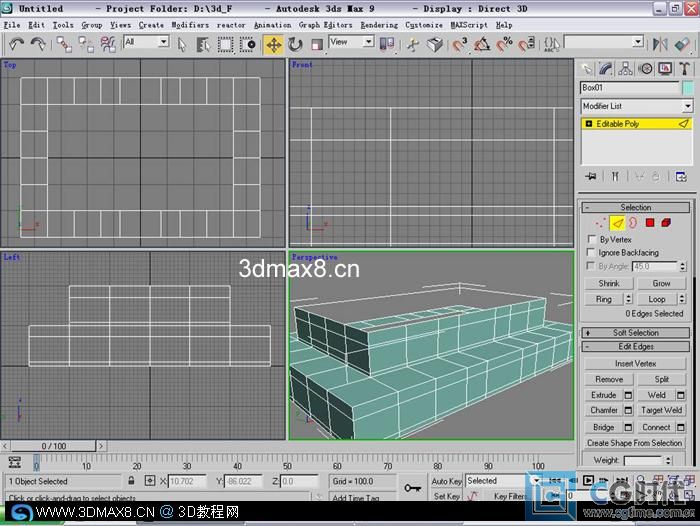Select the Select and Link tool

[x=64, y=44]
